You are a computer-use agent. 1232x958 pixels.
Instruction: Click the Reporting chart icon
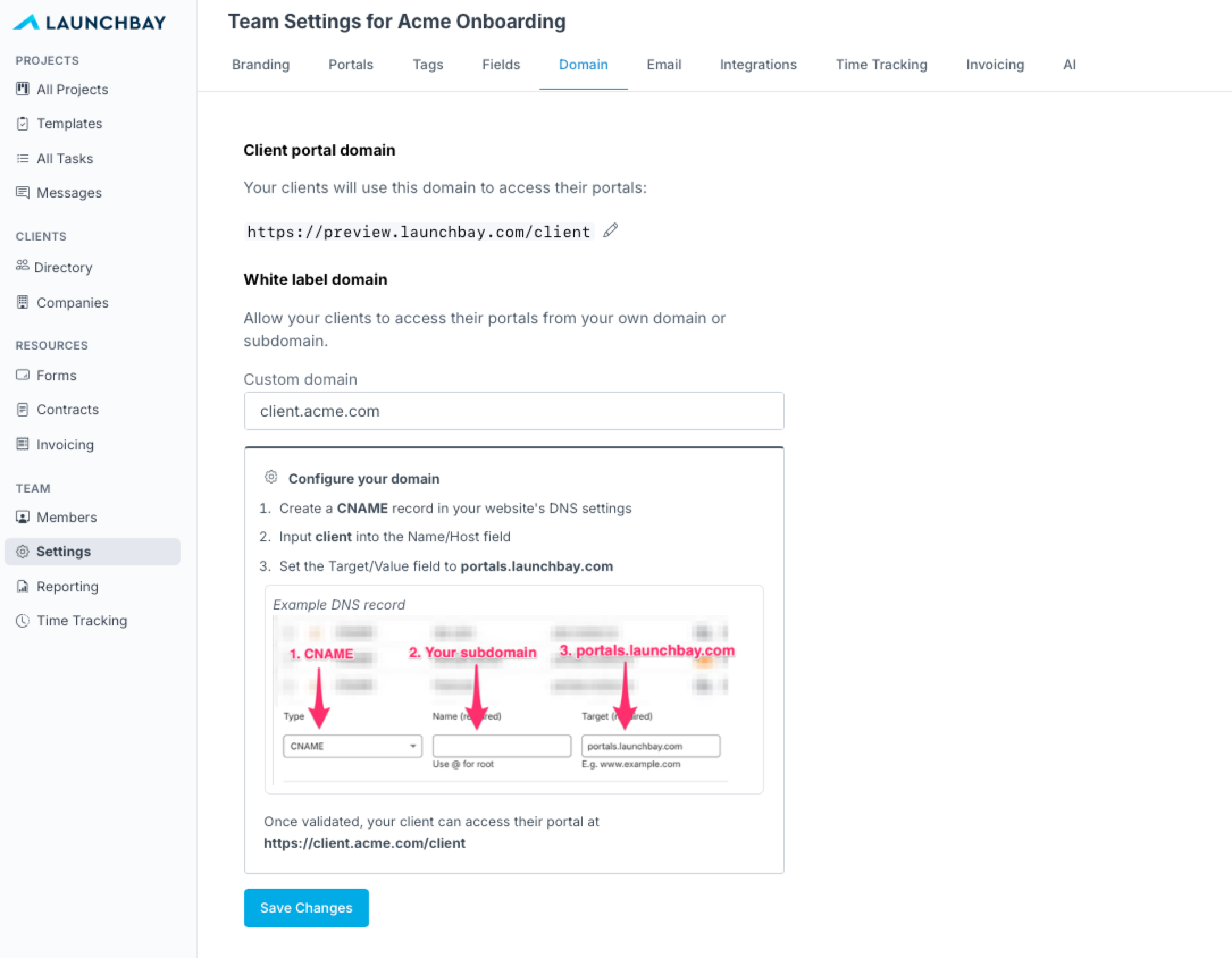(23, 586)
